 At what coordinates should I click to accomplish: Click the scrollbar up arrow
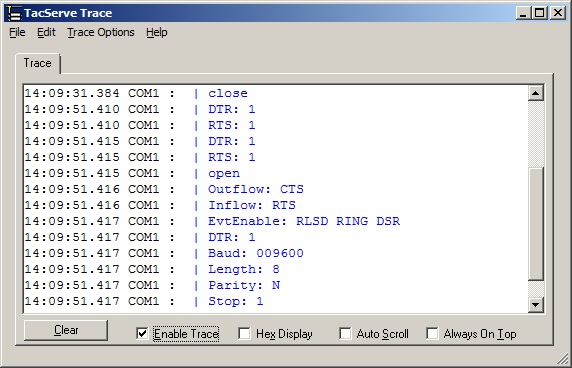click(x=536, y=93)
